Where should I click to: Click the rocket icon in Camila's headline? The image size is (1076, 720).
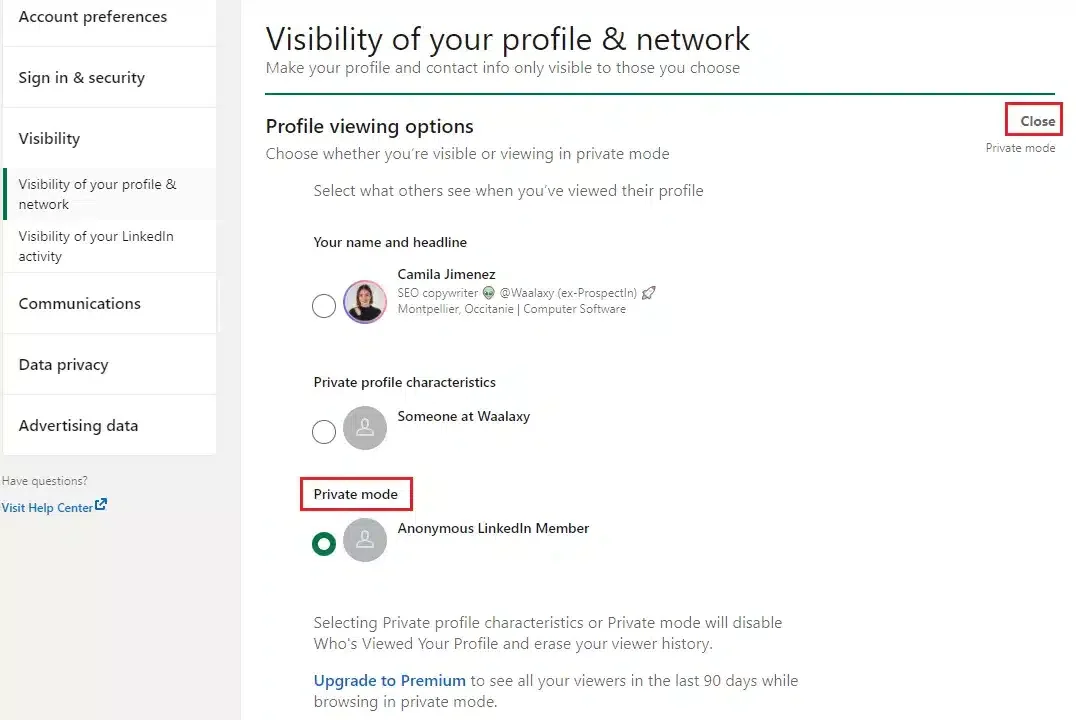click(x=648, y=293)
